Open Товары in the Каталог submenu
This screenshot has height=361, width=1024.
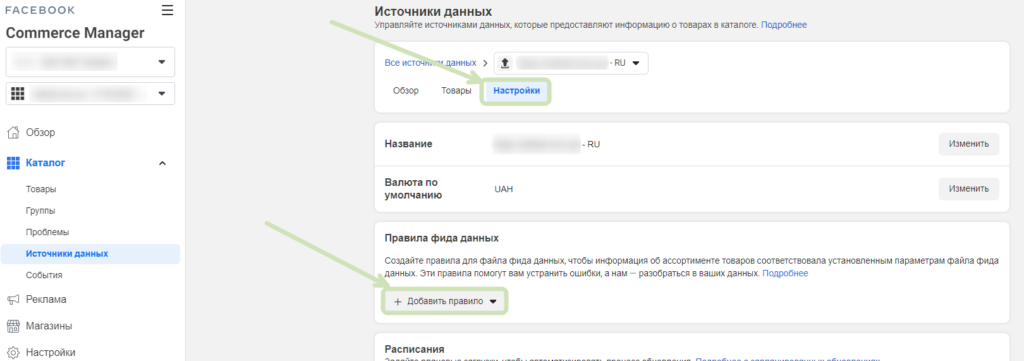tap(41, 189)
